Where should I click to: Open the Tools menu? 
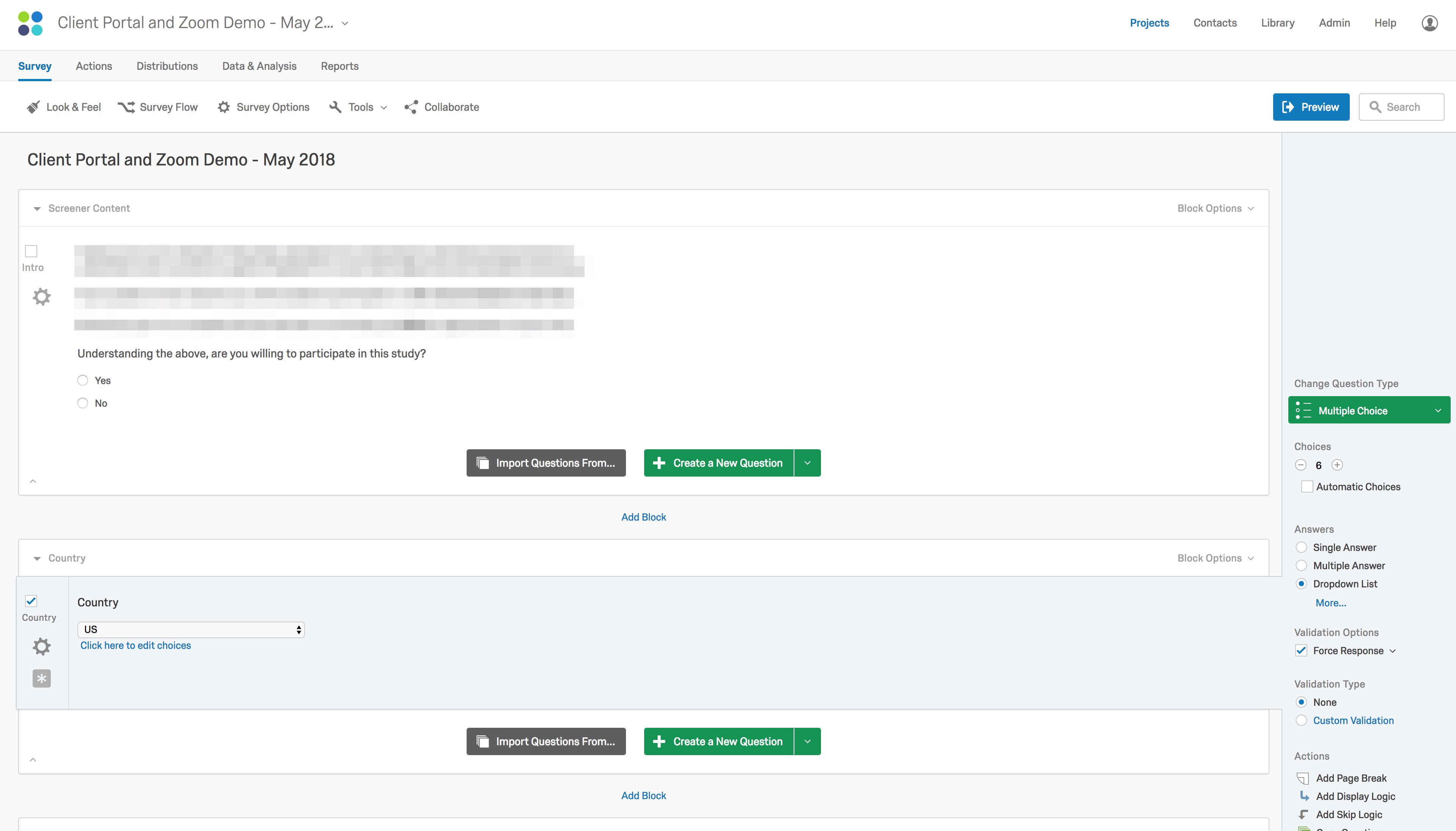(357, 107)
